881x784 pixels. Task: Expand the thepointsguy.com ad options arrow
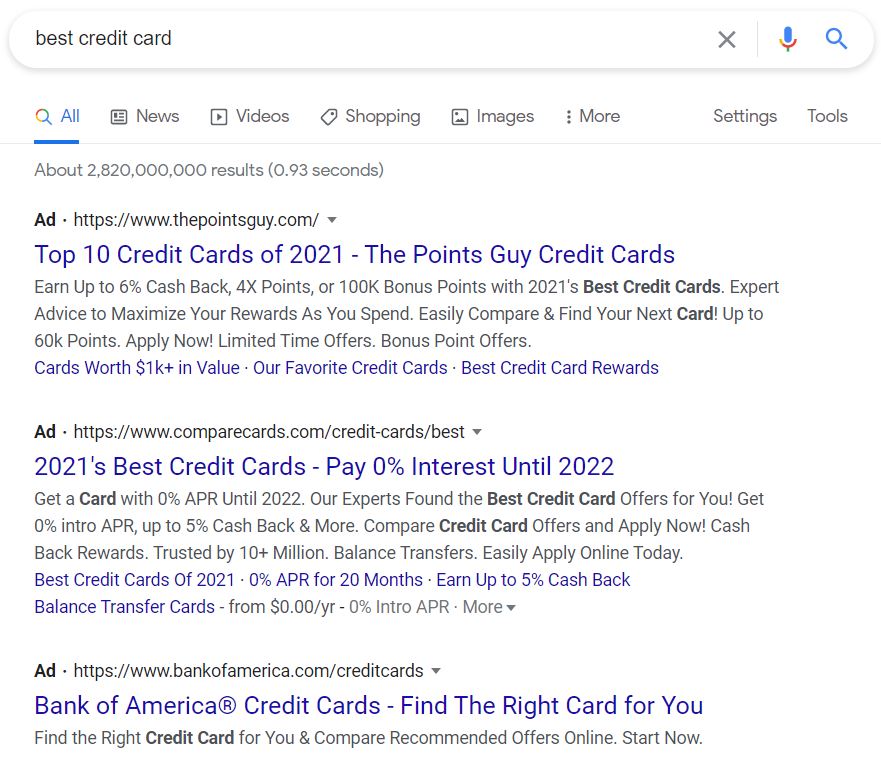coord(331,220)
